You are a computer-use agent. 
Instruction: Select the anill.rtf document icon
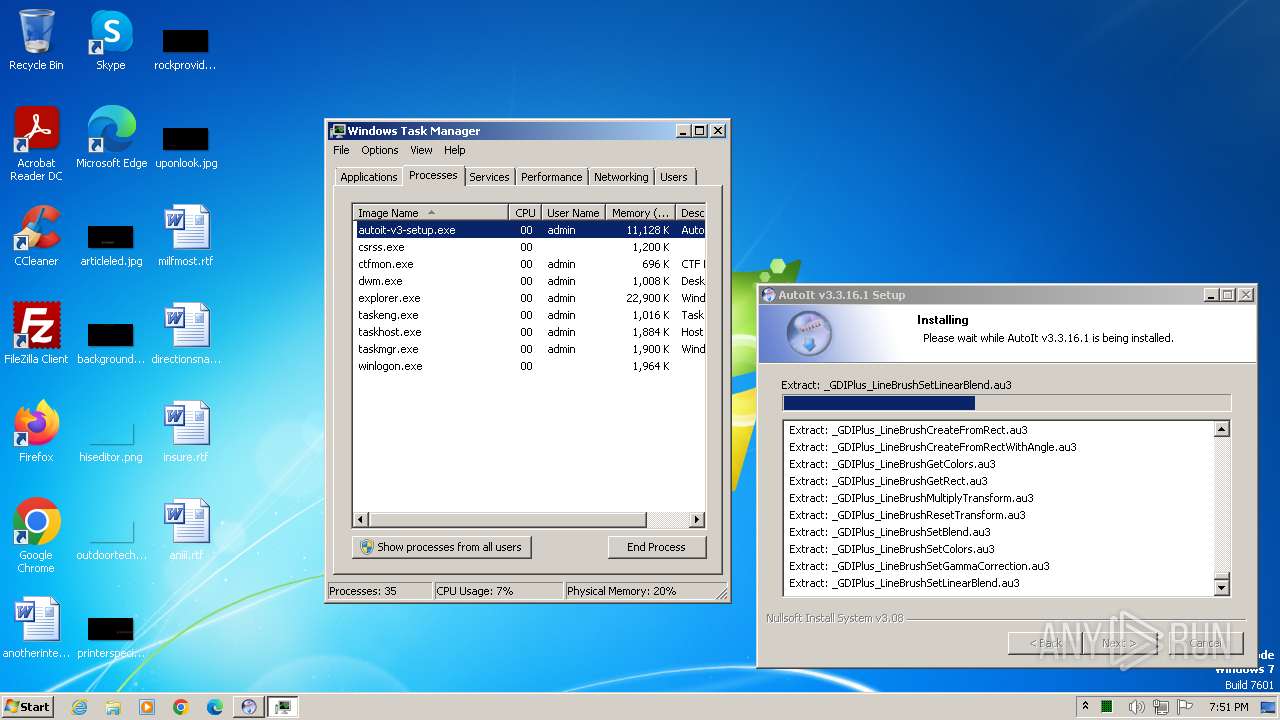point(186,530)
